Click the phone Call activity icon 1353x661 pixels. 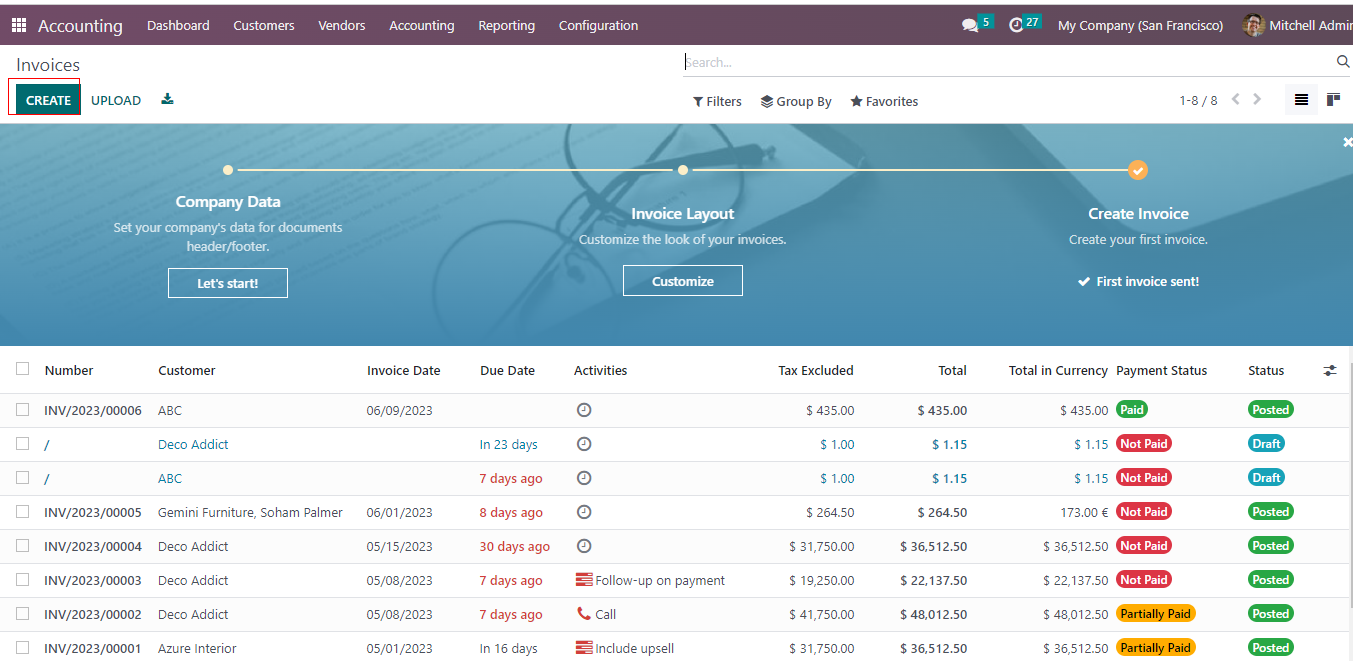(584, 614)
